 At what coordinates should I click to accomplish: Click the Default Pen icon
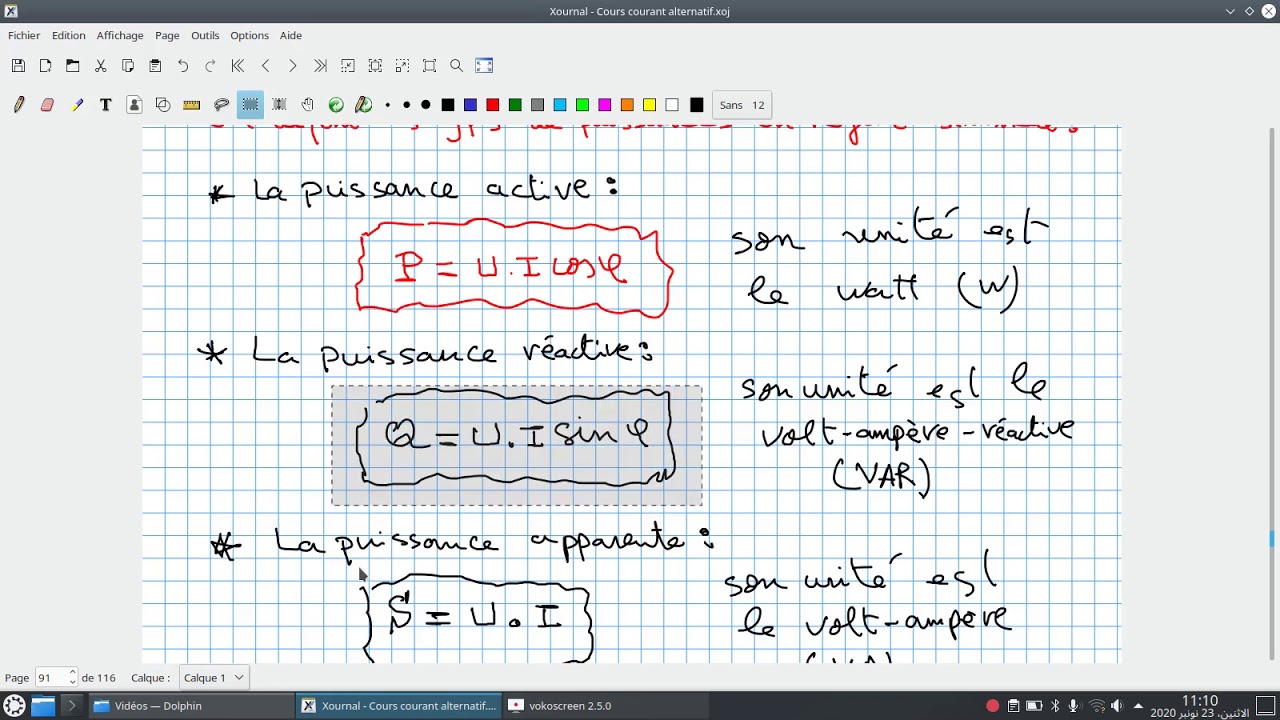(364, 105)
